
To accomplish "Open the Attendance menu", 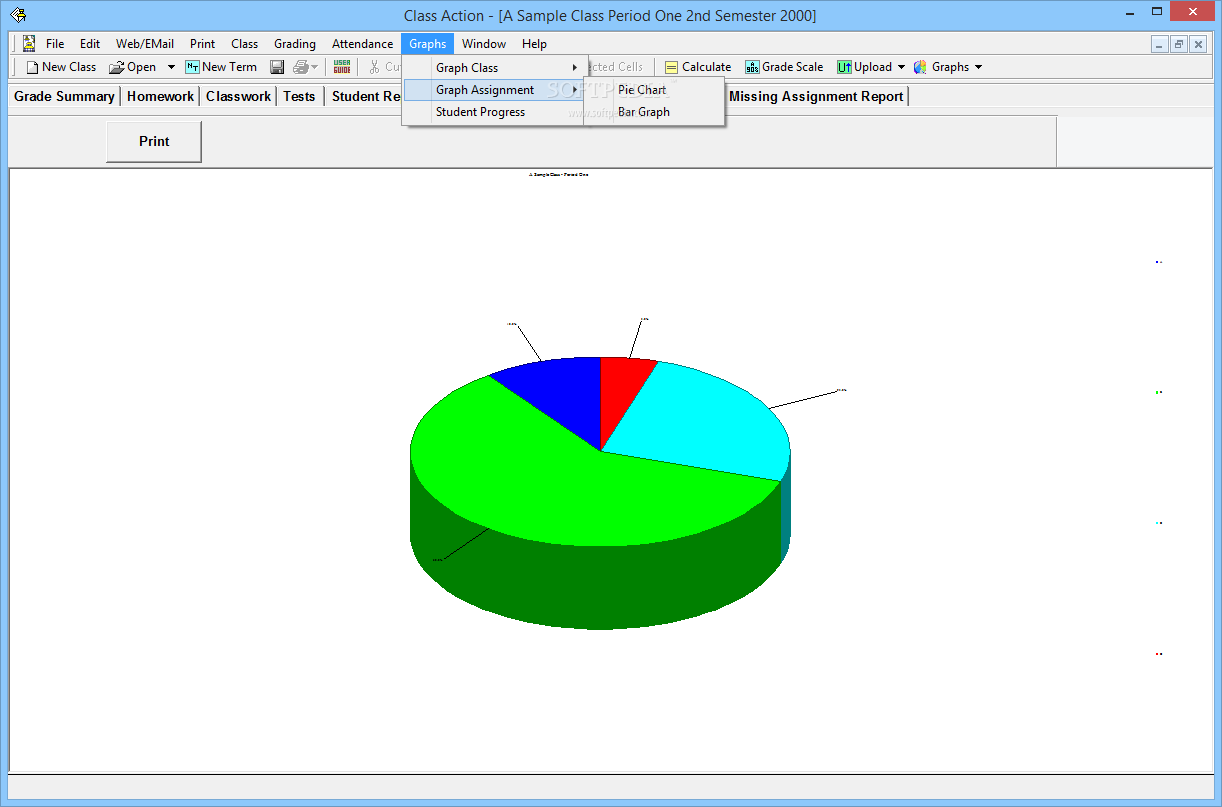I will (362, 44).
